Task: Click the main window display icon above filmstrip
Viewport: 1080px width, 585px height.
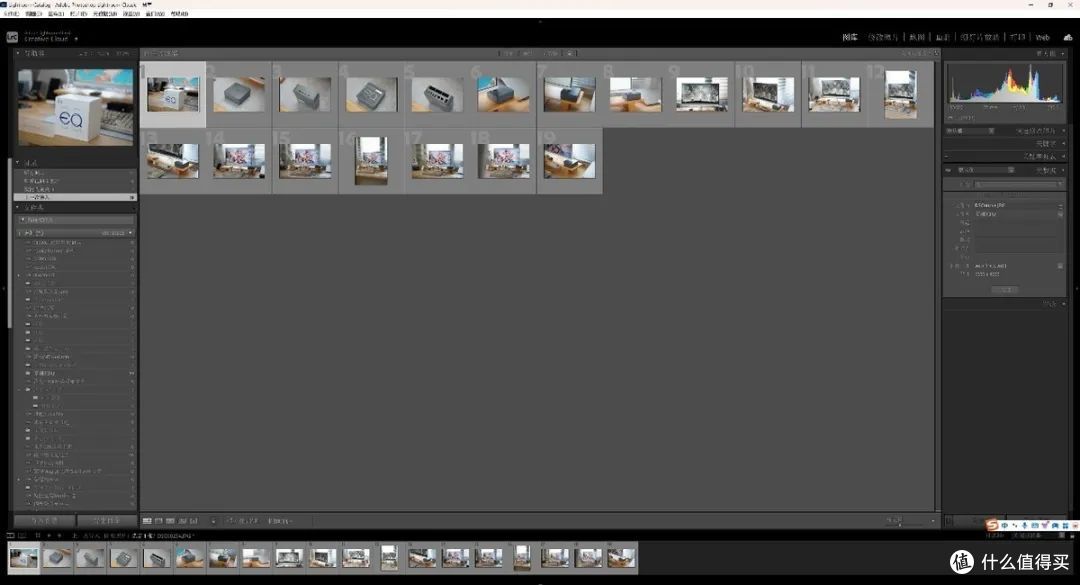Action: point(10,535)
